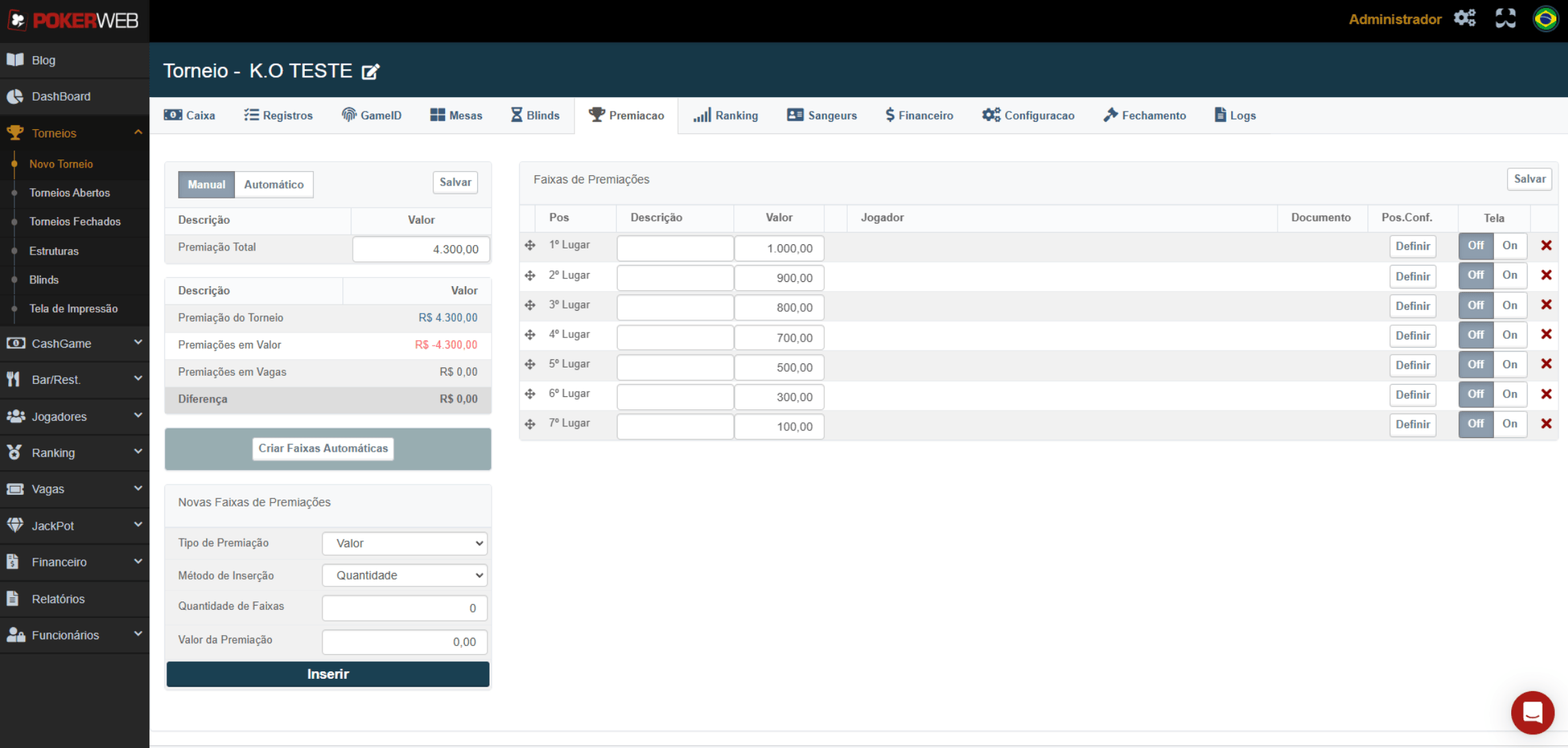
Task: Expand the CashGame sidebar menu
Action: tap(75, 344)
